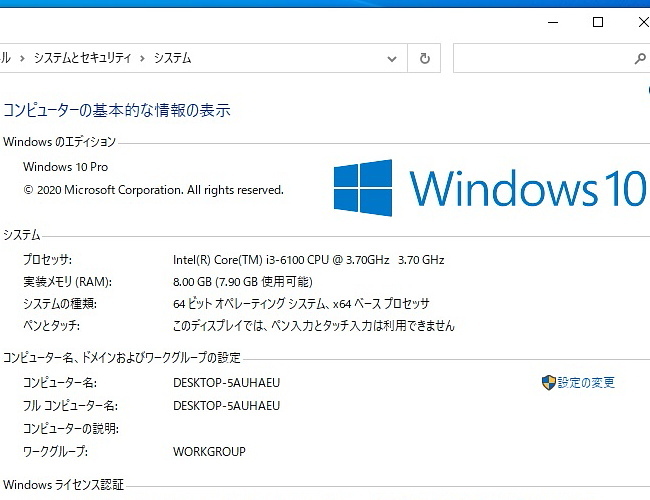Click the search magnifier icon
The image size is (650, 500).
pyautogui.click(x=640, y=58)
